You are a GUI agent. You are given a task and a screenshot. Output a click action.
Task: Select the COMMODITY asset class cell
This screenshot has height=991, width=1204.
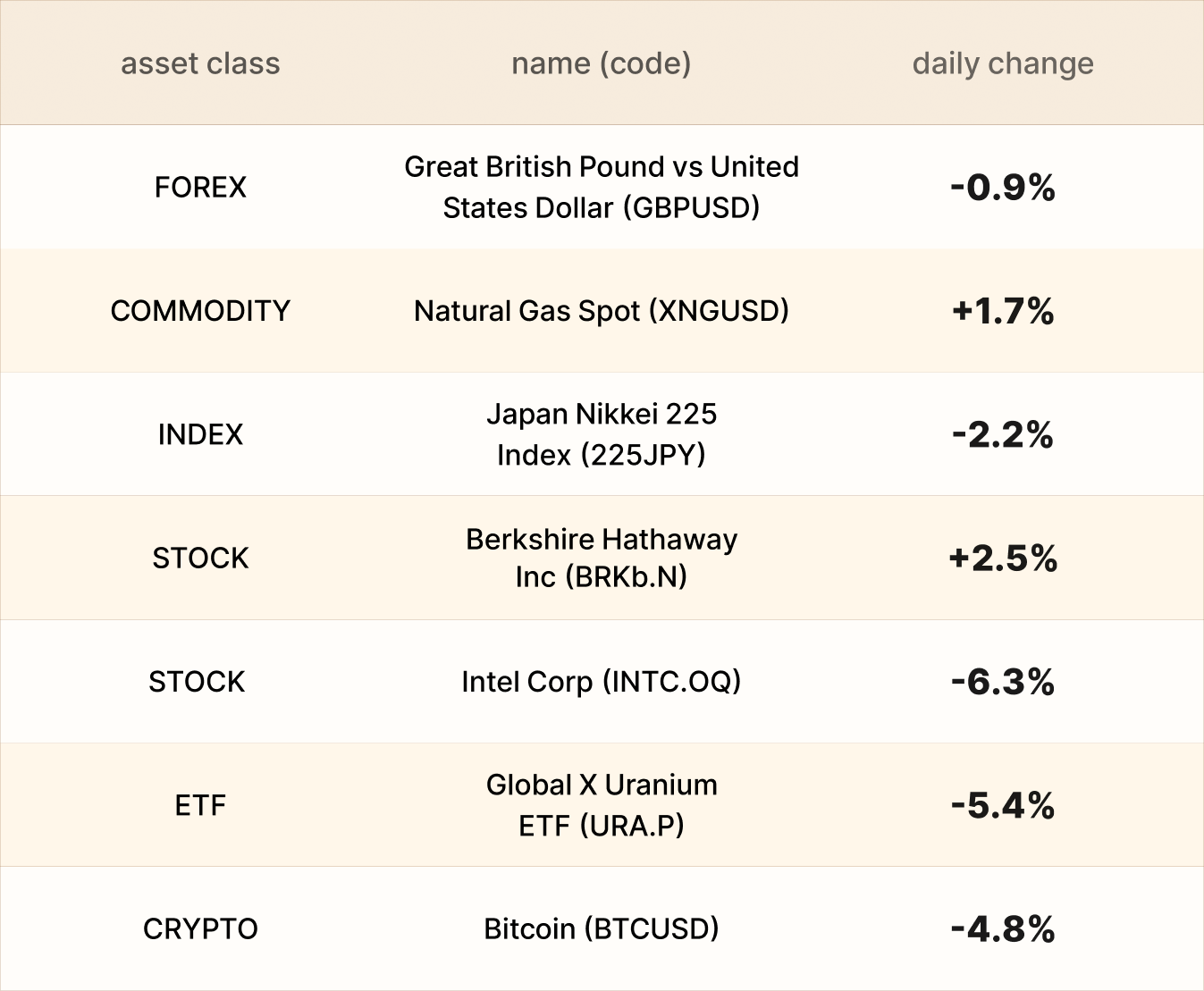200,311
